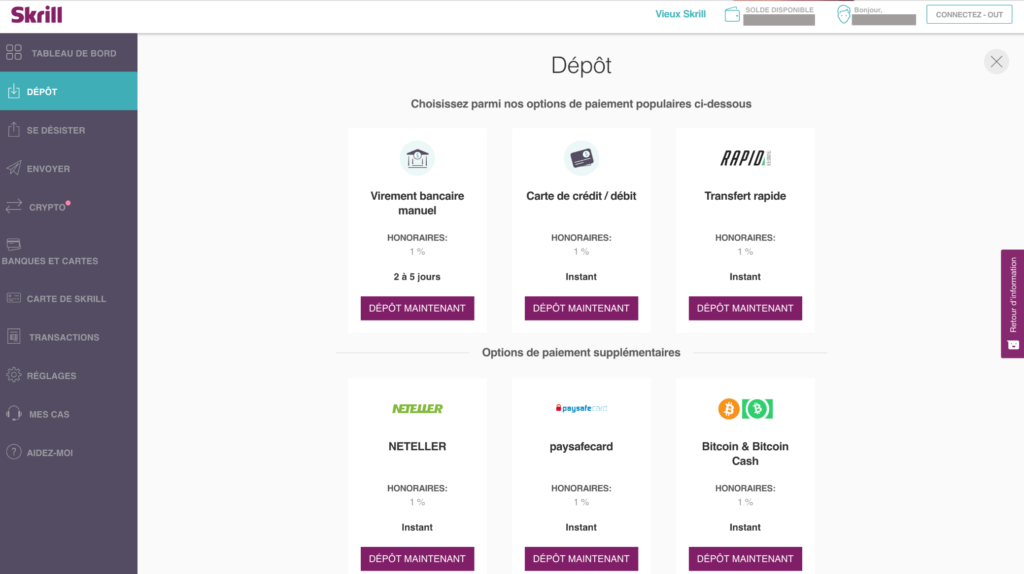Click the paysafecard logo
This screenshot has height=574, width=1024.
pos(581,408)
